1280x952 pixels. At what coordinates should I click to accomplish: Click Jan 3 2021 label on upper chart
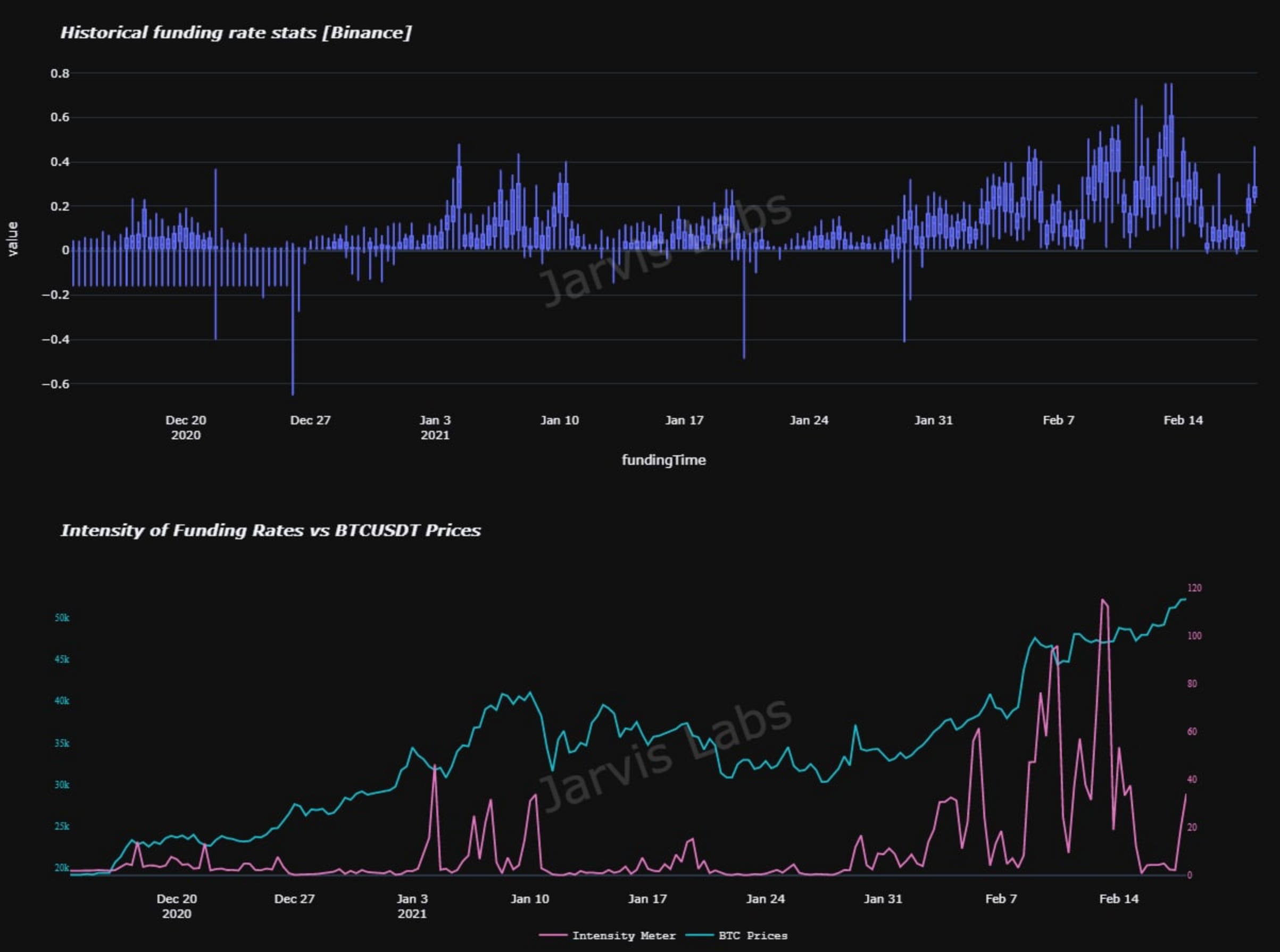point(435,427)
